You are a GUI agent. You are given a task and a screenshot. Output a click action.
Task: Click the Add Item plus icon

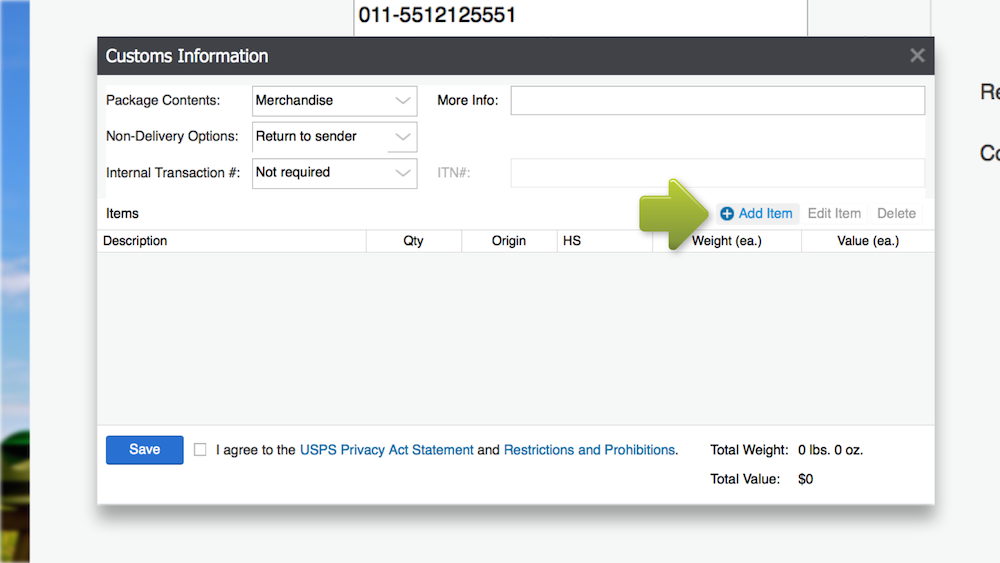pos(727,214)
